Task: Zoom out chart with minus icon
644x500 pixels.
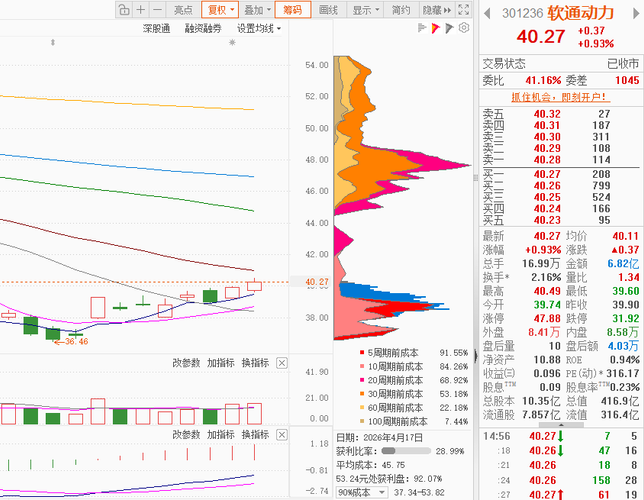Action: click(x=157, y=9)
